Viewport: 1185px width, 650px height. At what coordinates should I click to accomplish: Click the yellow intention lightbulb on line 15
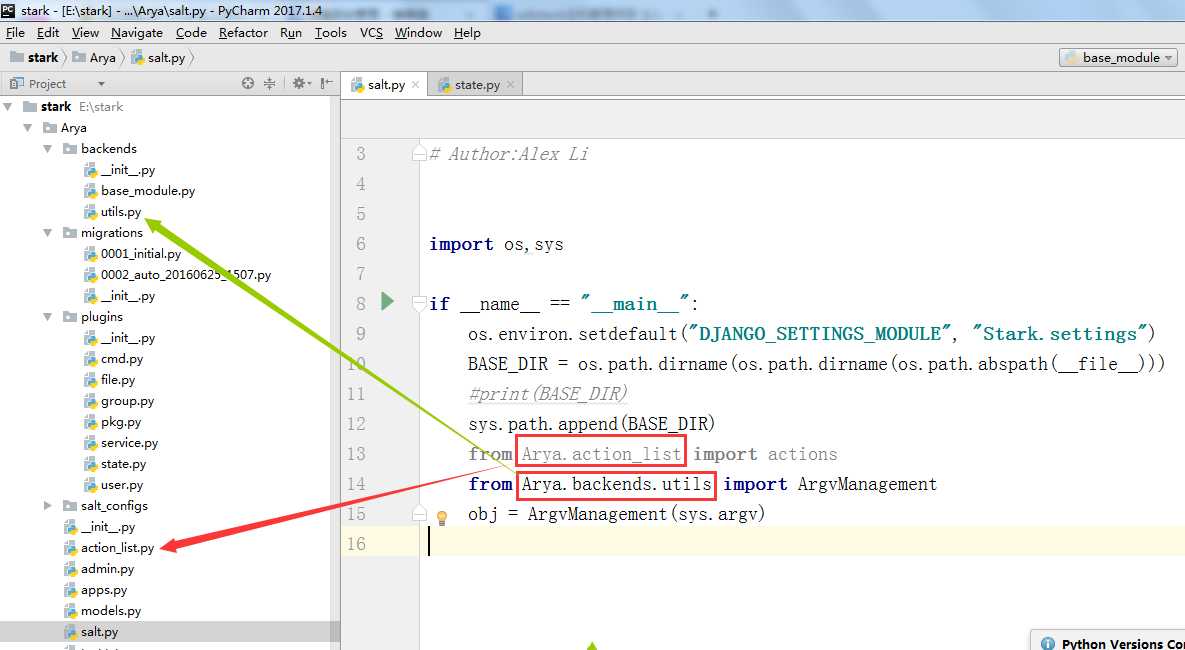(443, 518)
